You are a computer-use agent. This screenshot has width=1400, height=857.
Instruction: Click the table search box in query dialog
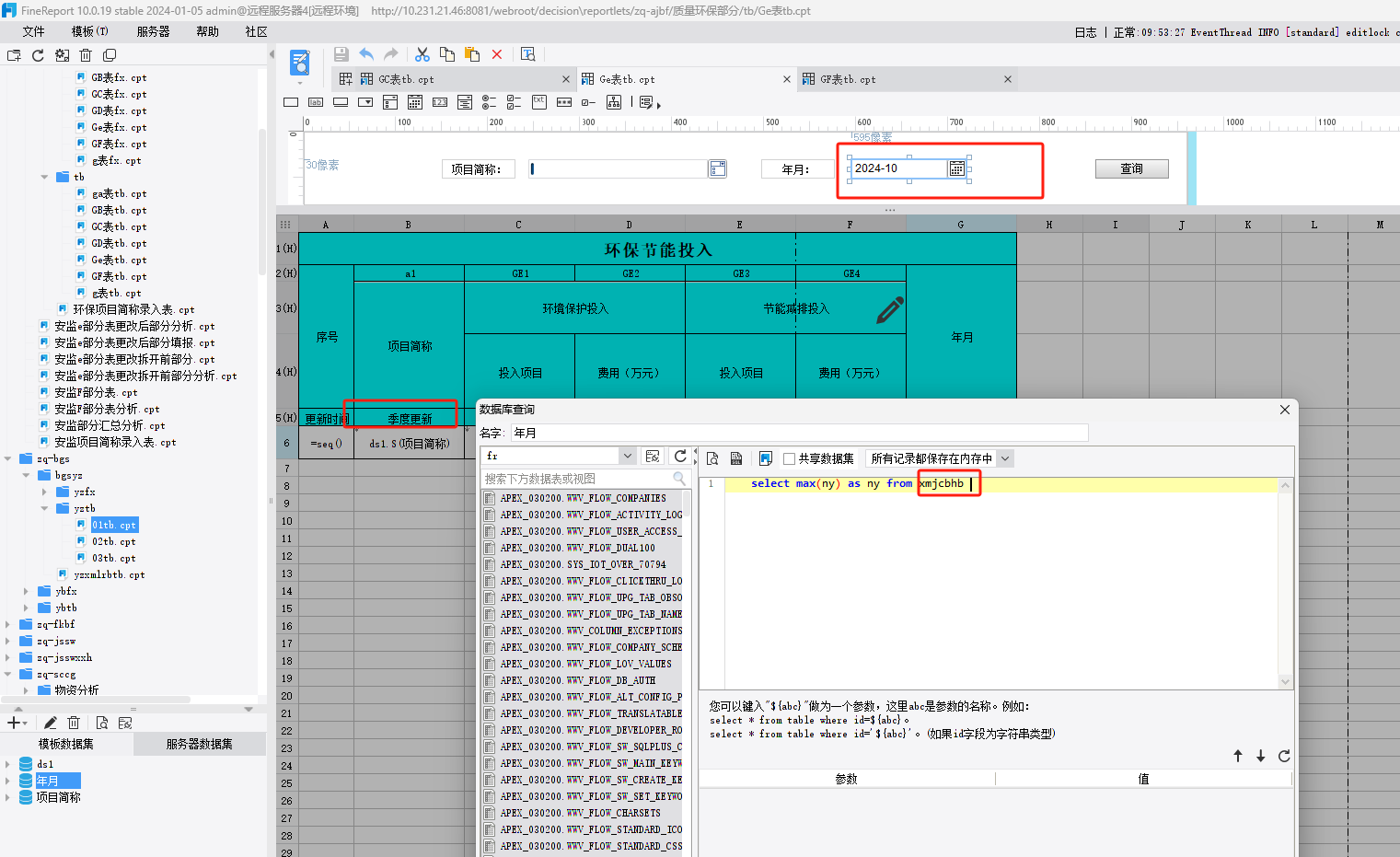[585, 479]
